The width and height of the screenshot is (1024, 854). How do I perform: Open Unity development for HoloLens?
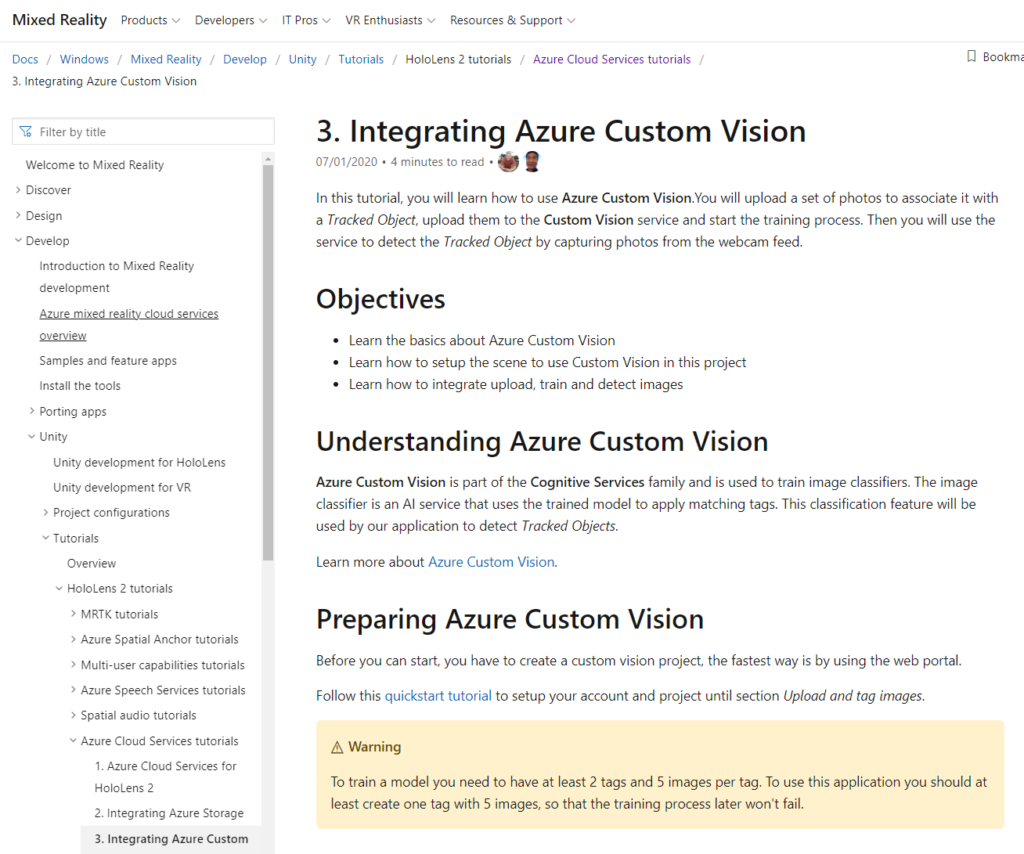pyautogui.click(x=139, y=462)
